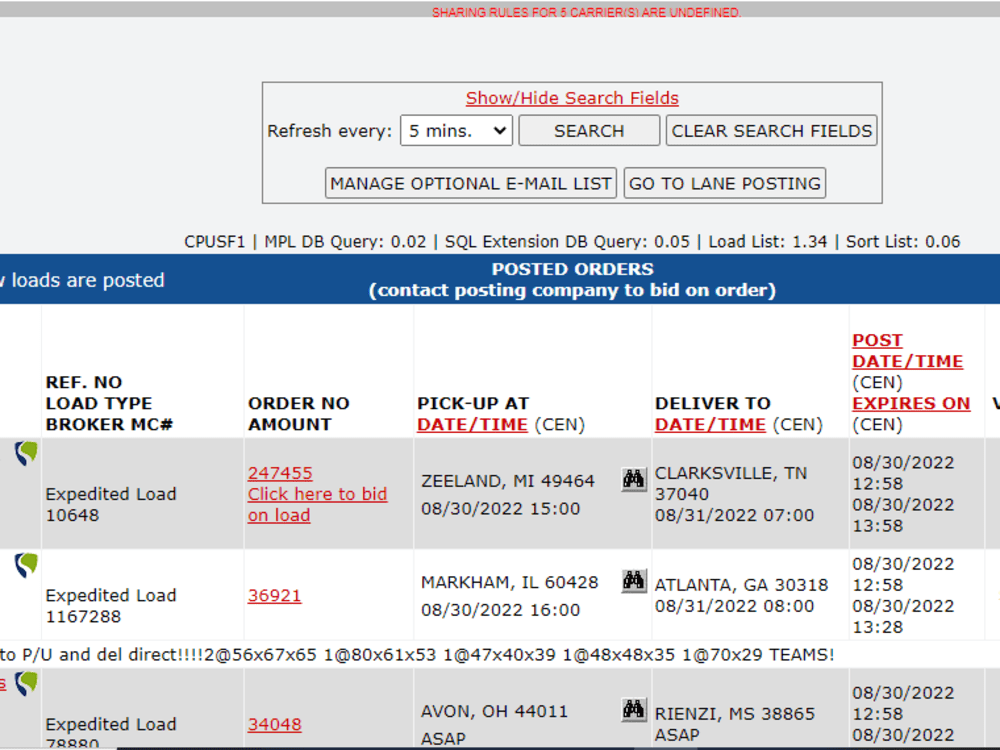
Task: Open order number 36921
Action: pos(274,596)
